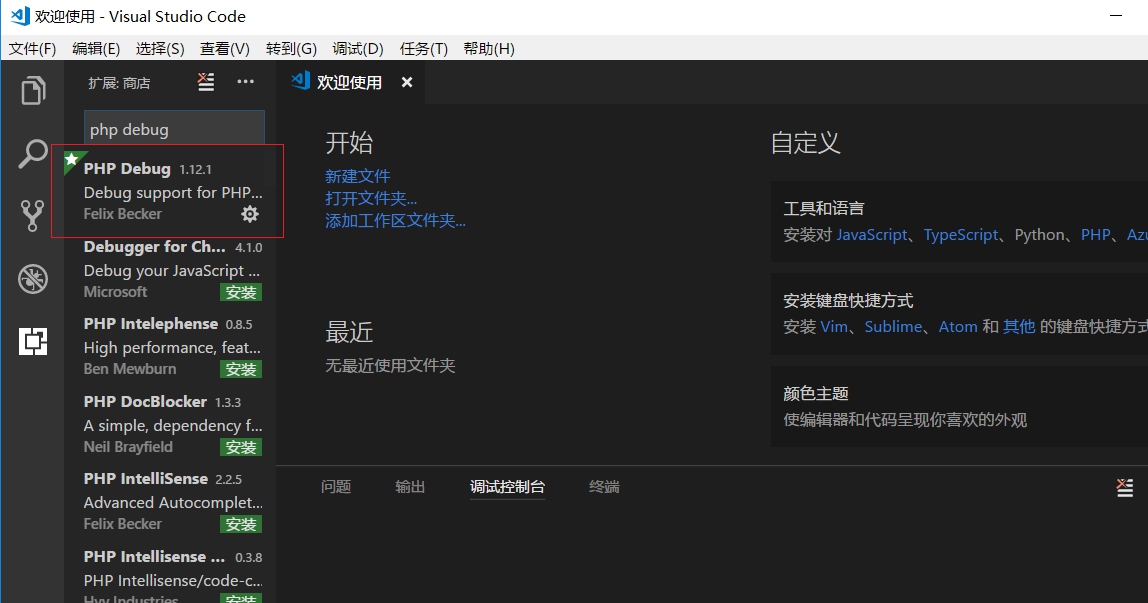
Task: Click the 工具和语言 heading
Action: click(824, 209)
